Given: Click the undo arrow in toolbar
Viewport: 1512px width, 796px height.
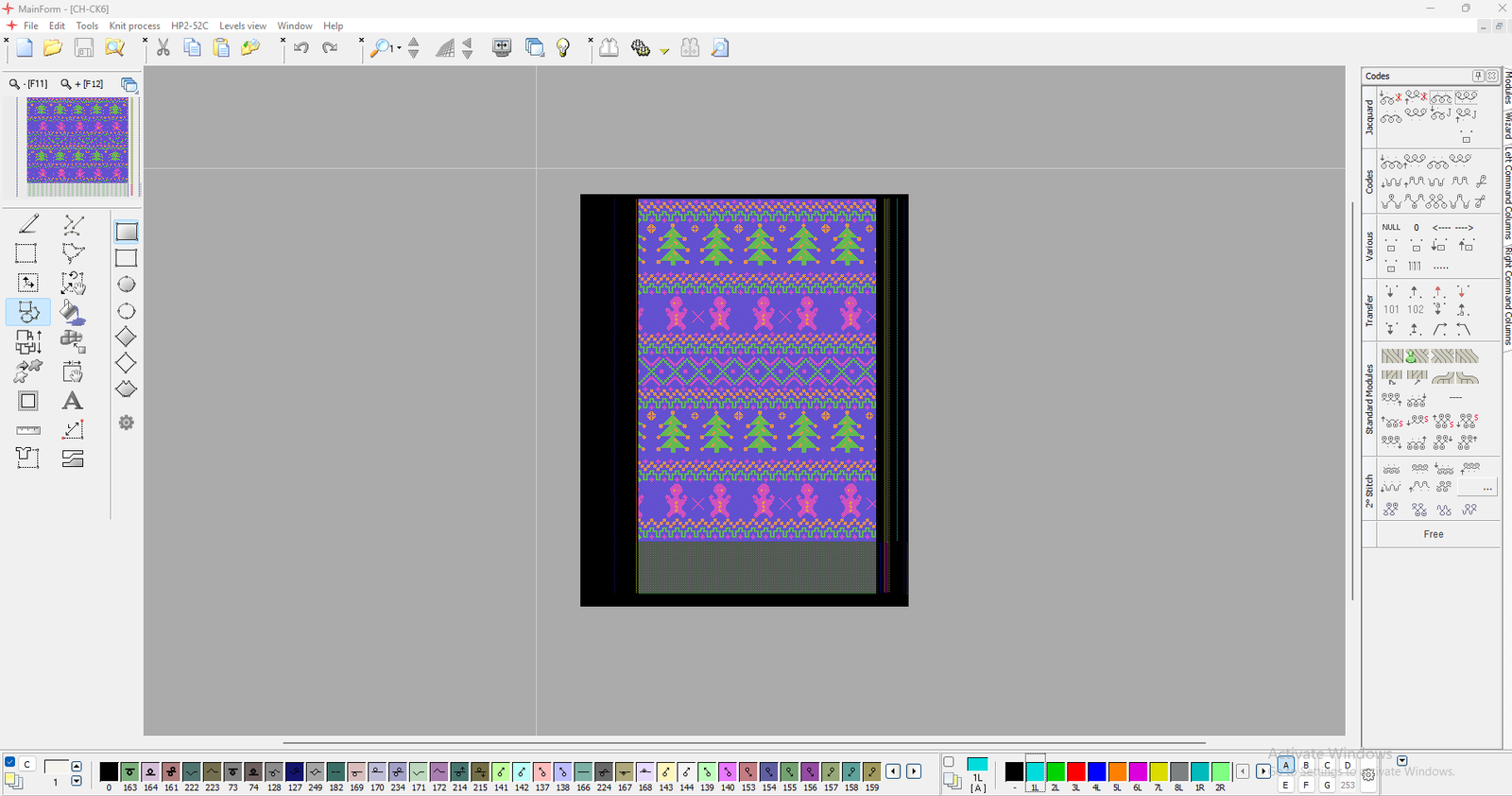Looking at the screenshot, I should pos(301,48).
